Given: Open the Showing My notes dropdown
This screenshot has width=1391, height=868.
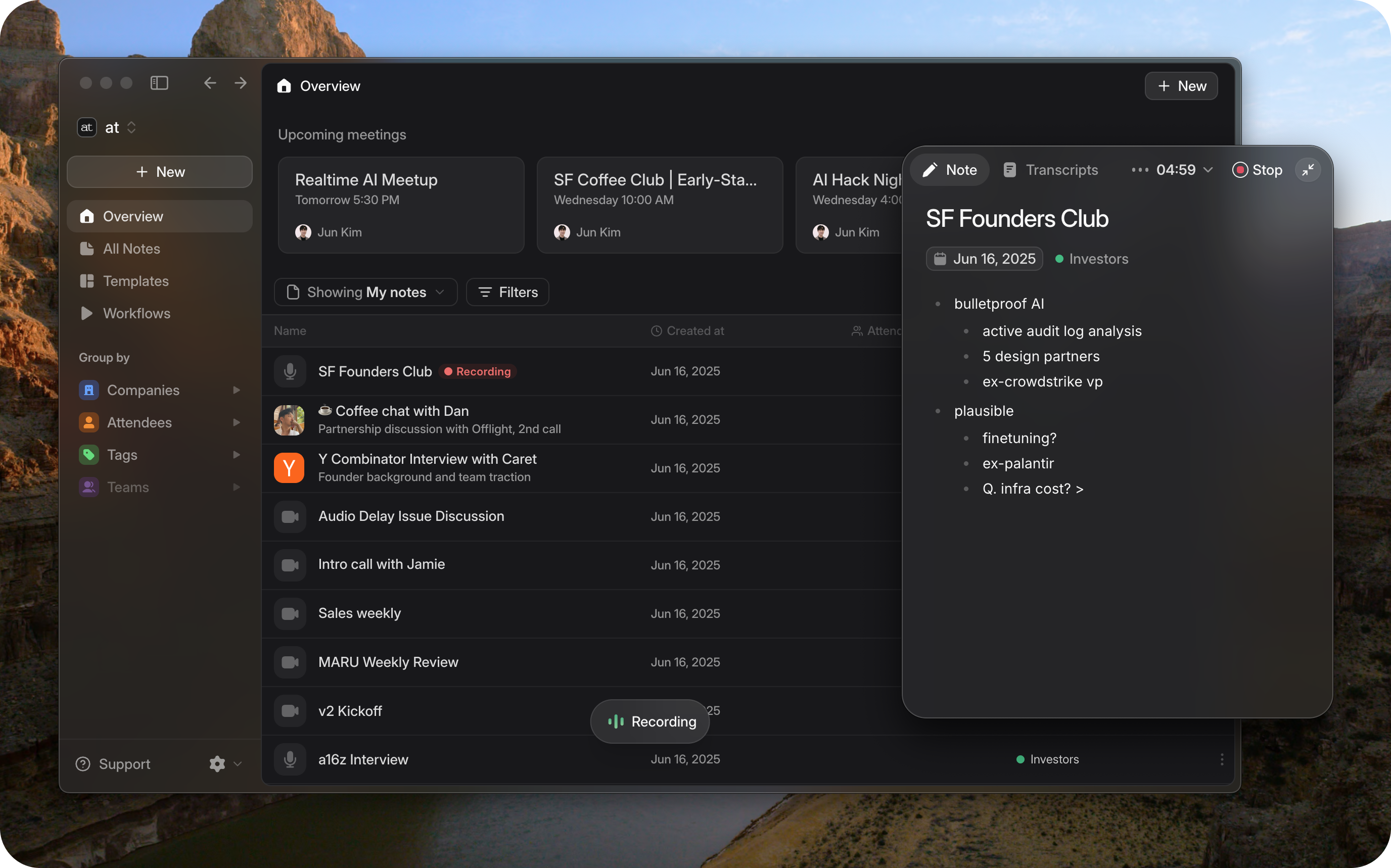Looking at the screenshot, I should [x=366, y=292].
